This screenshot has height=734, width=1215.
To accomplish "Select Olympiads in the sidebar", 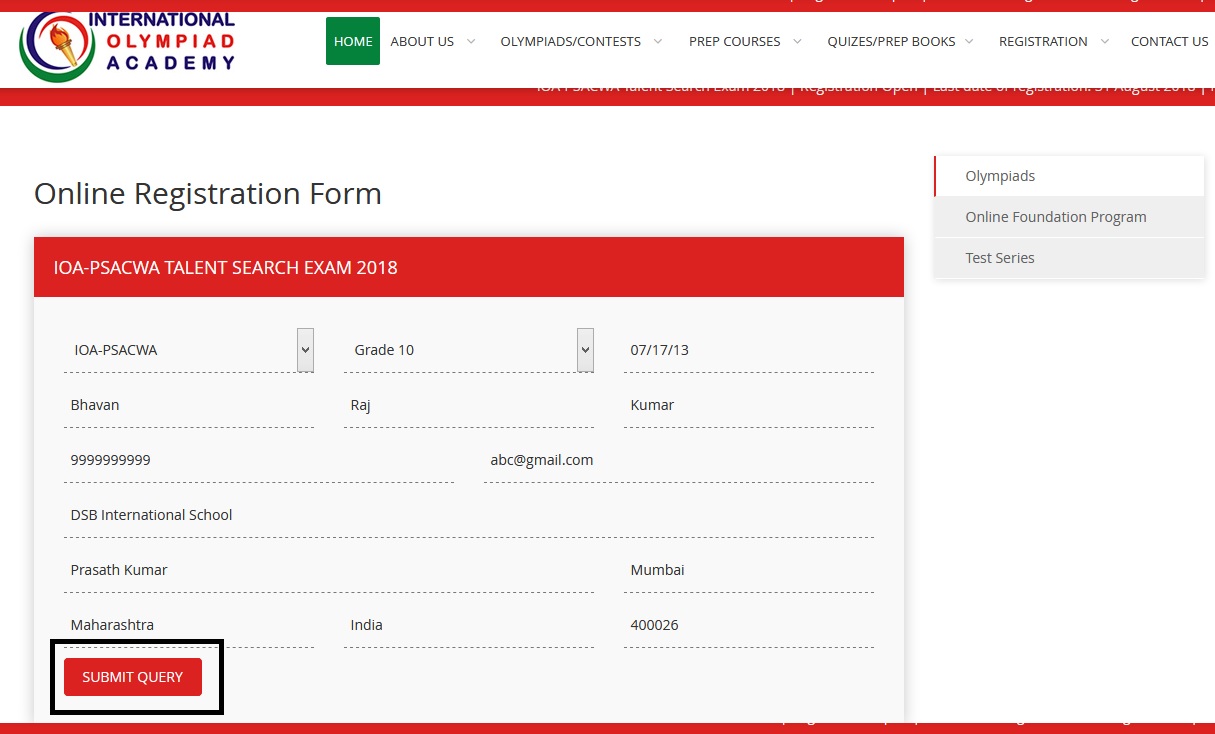I will coord(1000,176).
